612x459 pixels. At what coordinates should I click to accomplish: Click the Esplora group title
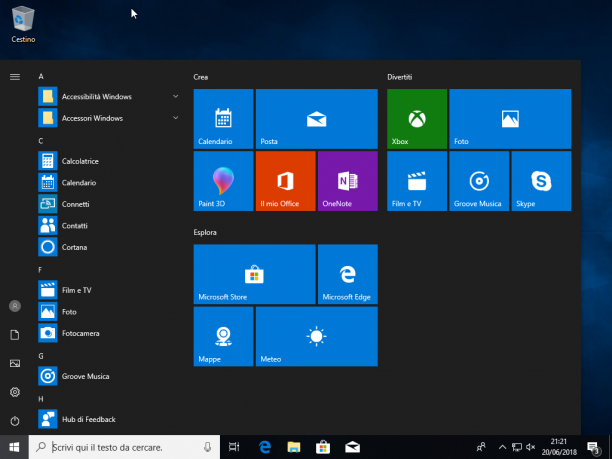coord(205,232)
